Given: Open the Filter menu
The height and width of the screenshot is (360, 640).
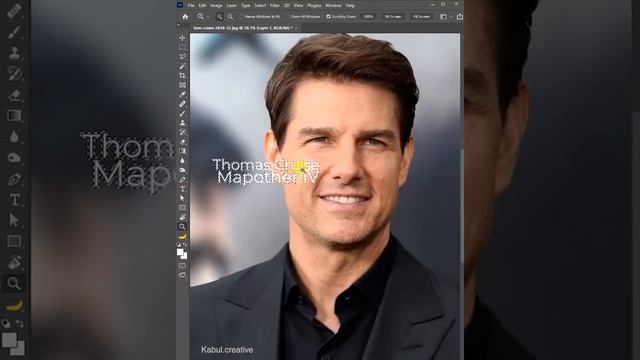Looking at the screenshot, I should coord(275,5).
